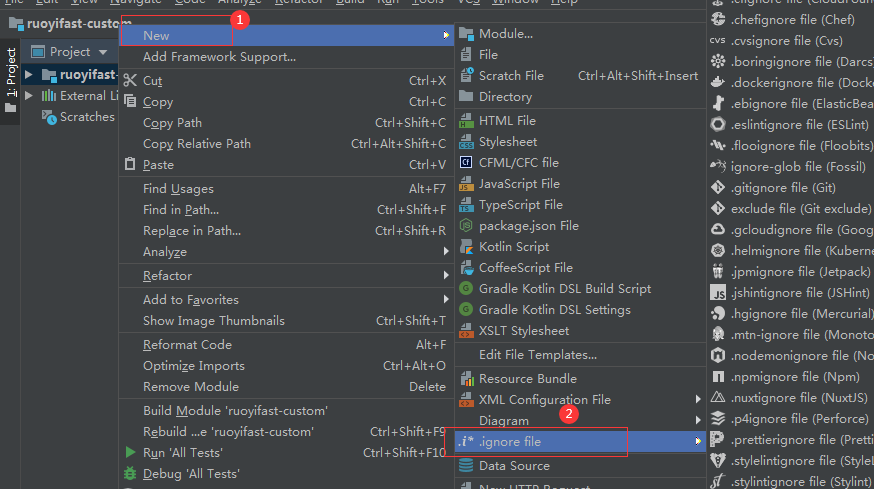Select Edit File Templates... entry
Image resolution: width=874 pixels, height=489 pixels.
581,355
